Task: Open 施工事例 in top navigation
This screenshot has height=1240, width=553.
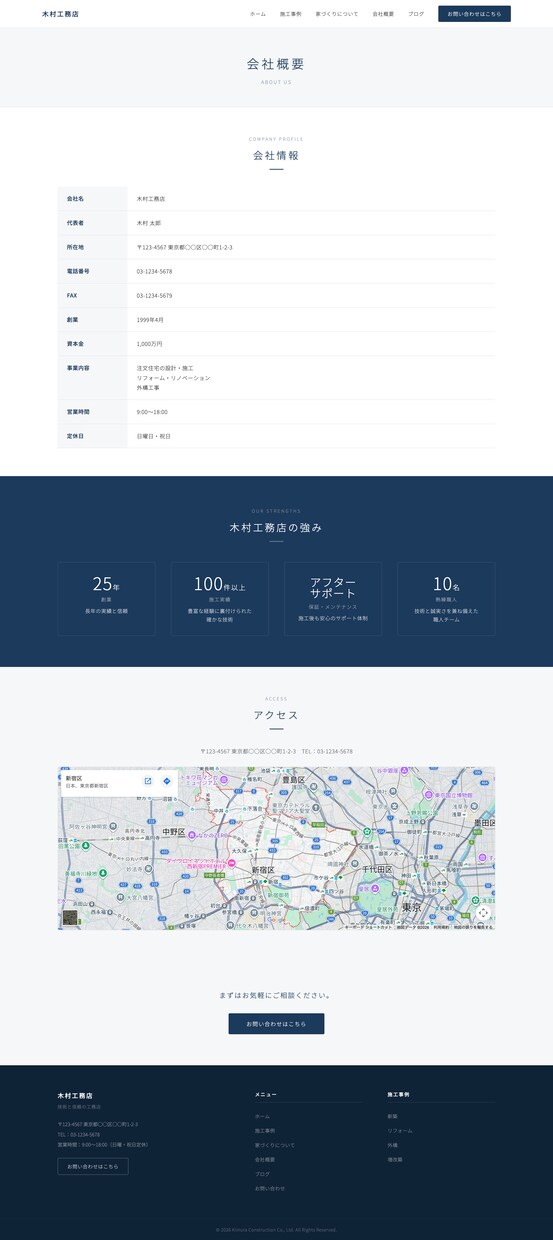Action: (x=290, y=14)
